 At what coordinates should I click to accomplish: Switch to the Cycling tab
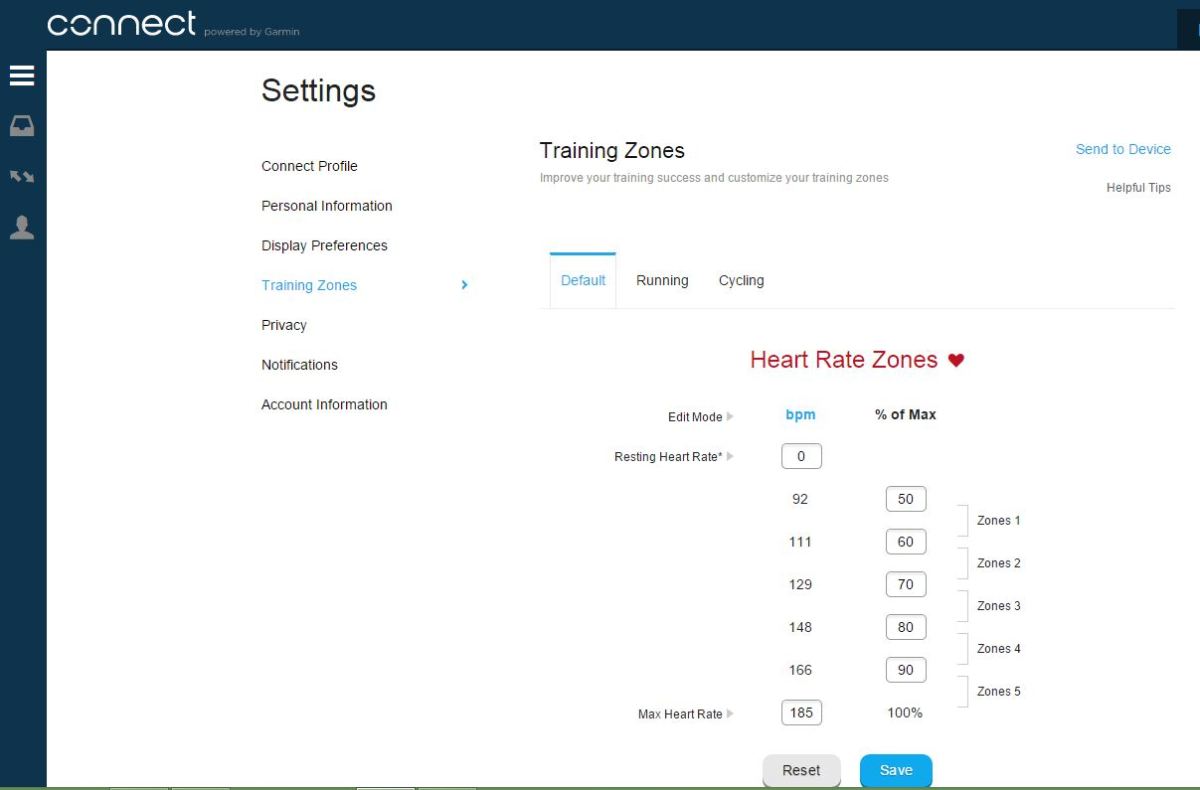pyautogui.click(x=741, y=281)
